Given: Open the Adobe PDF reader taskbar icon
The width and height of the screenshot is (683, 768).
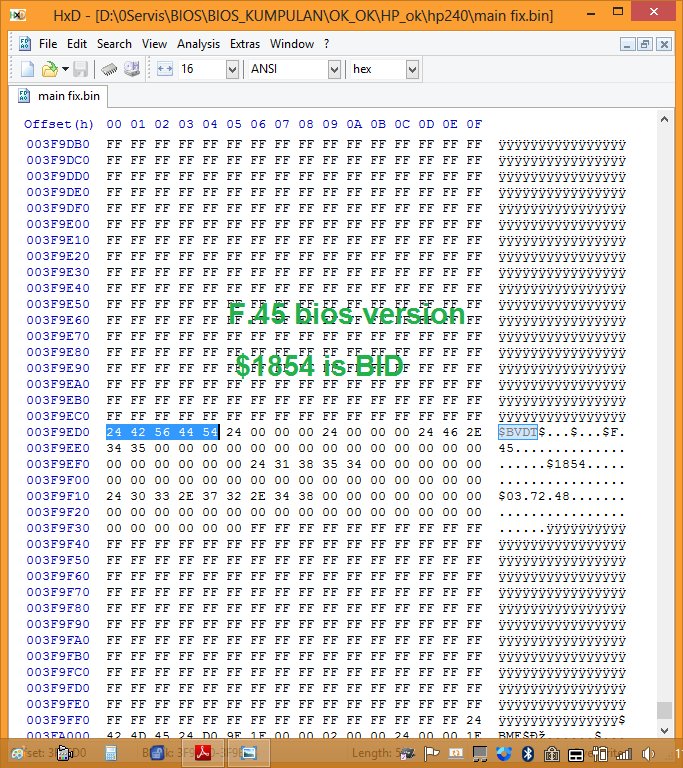Looking at the screenshot, I should [x=203, y=753].
